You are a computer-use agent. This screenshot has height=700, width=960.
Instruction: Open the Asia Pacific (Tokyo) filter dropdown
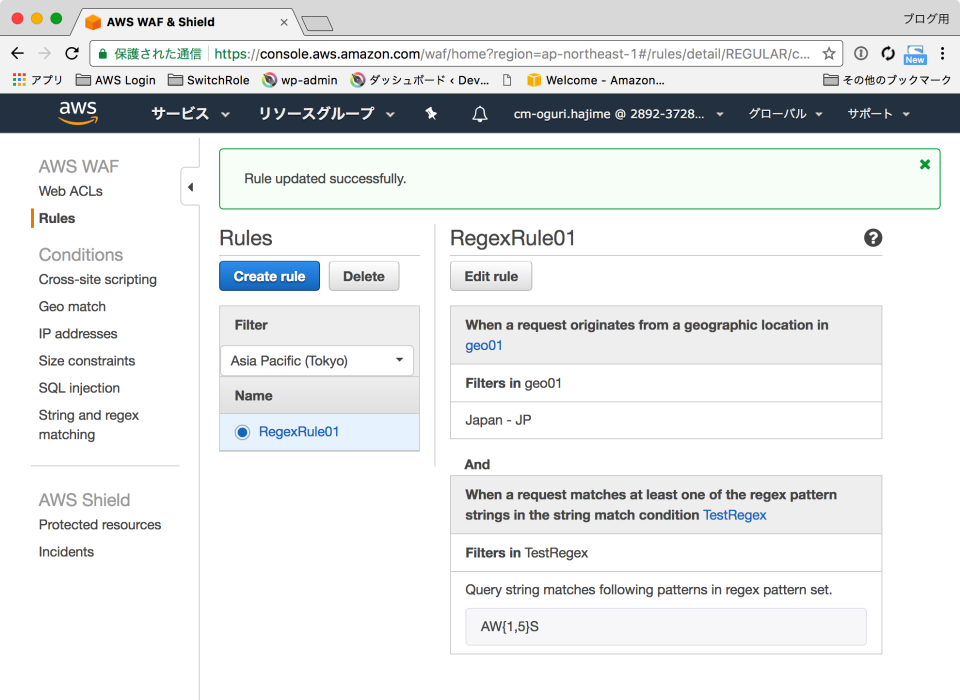(316, 361)
